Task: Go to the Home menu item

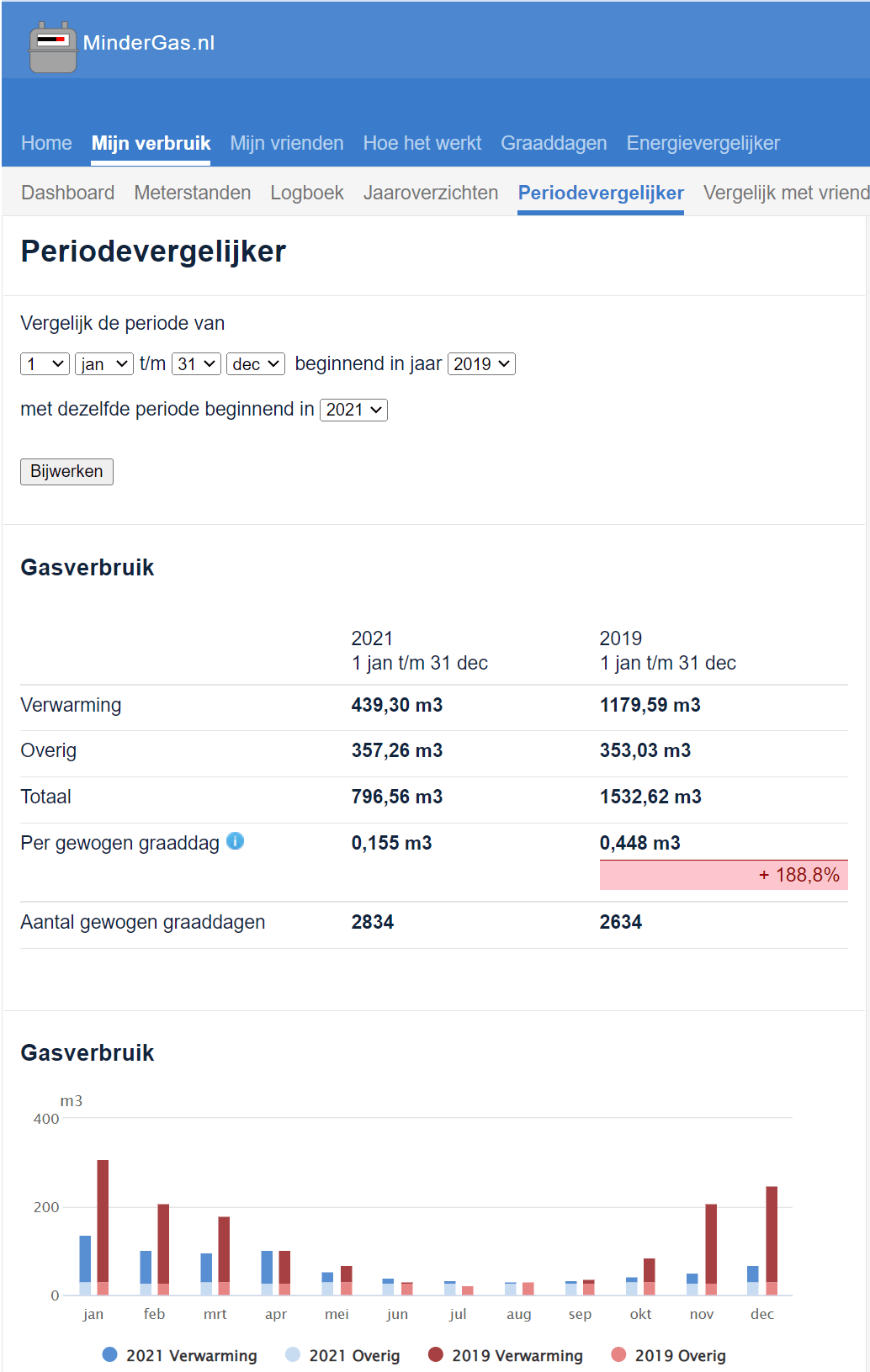Action: (x=46, y=143)
